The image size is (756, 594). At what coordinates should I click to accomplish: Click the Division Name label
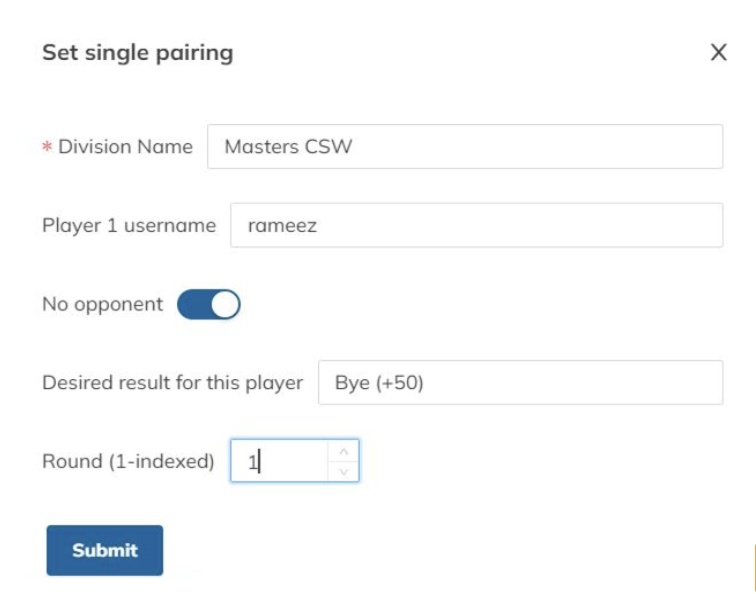point(125,147)
